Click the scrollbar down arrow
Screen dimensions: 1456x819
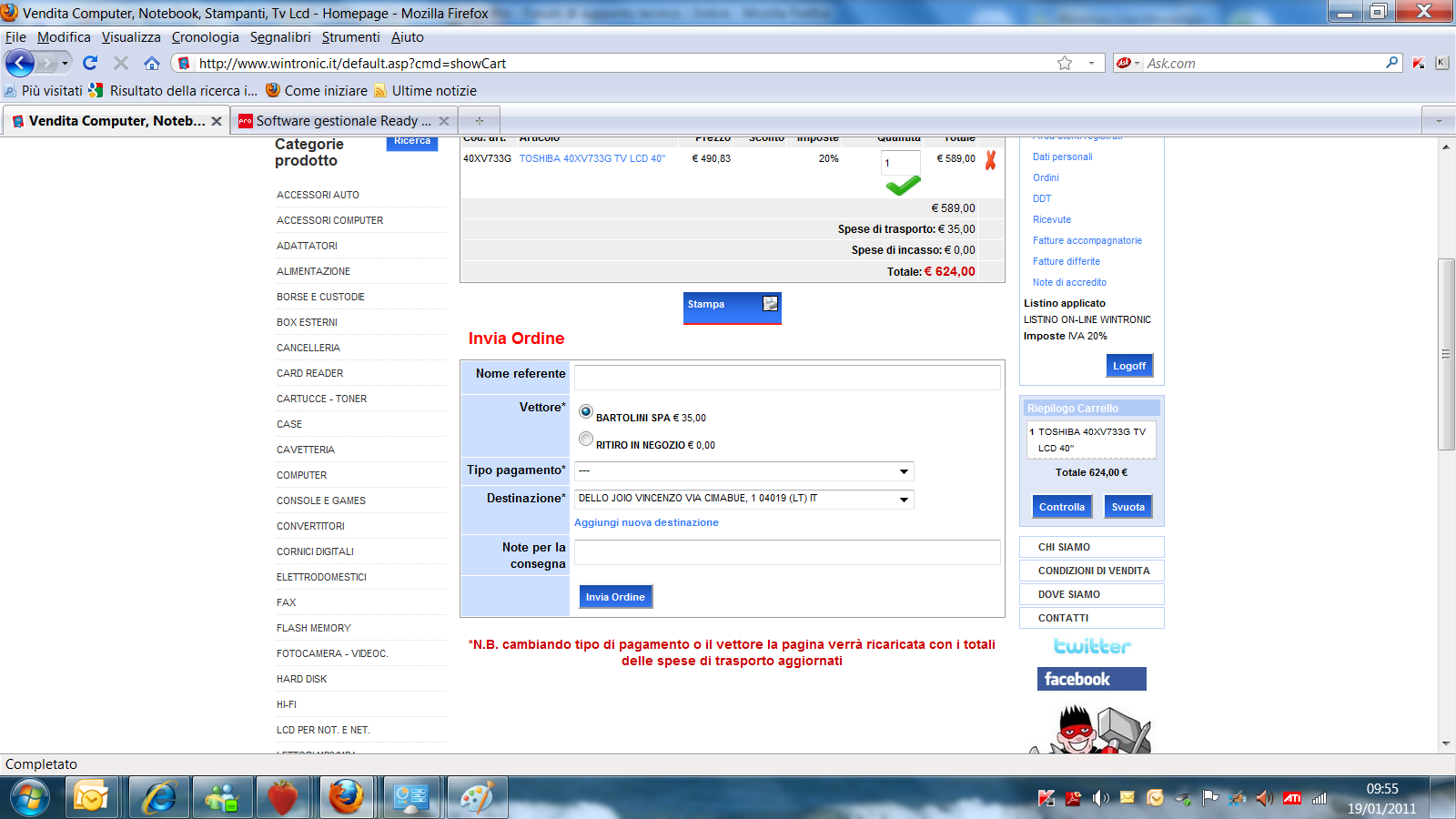coord(1446,743)
